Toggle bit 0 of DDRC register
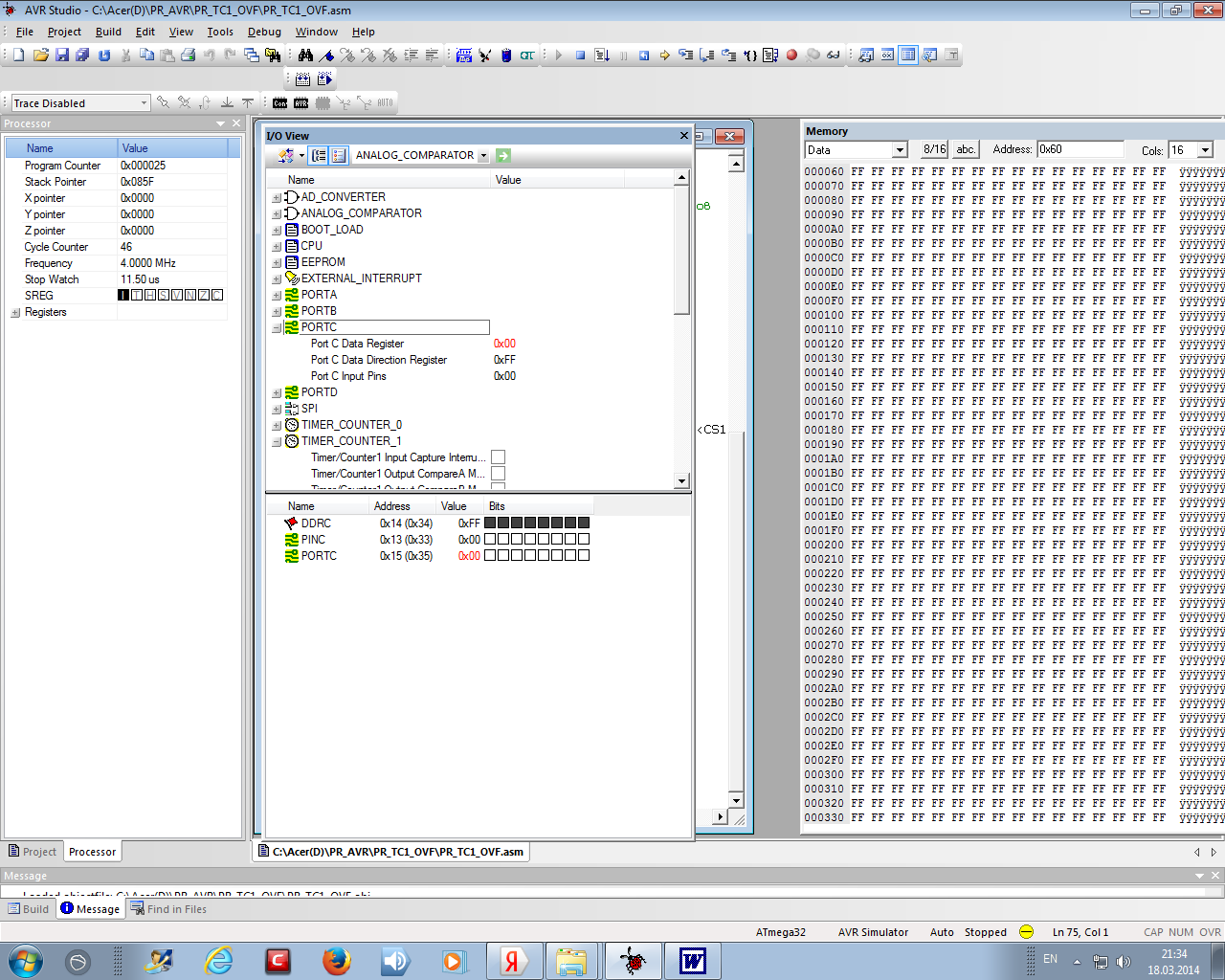The width and height of the screenshot is (1225, 980). pyautogui.click(x=584, y=523)
